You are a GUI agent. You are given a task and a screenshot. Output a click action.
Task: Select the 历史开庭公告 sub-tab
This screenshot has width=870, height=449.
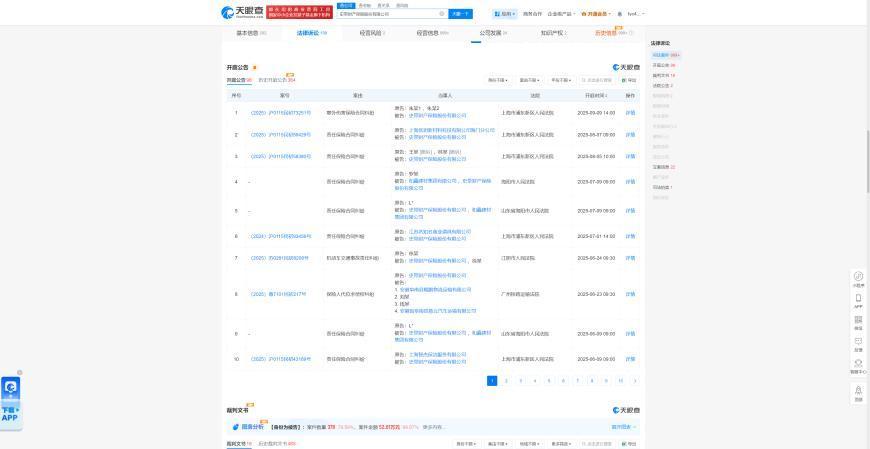(277, 80)
